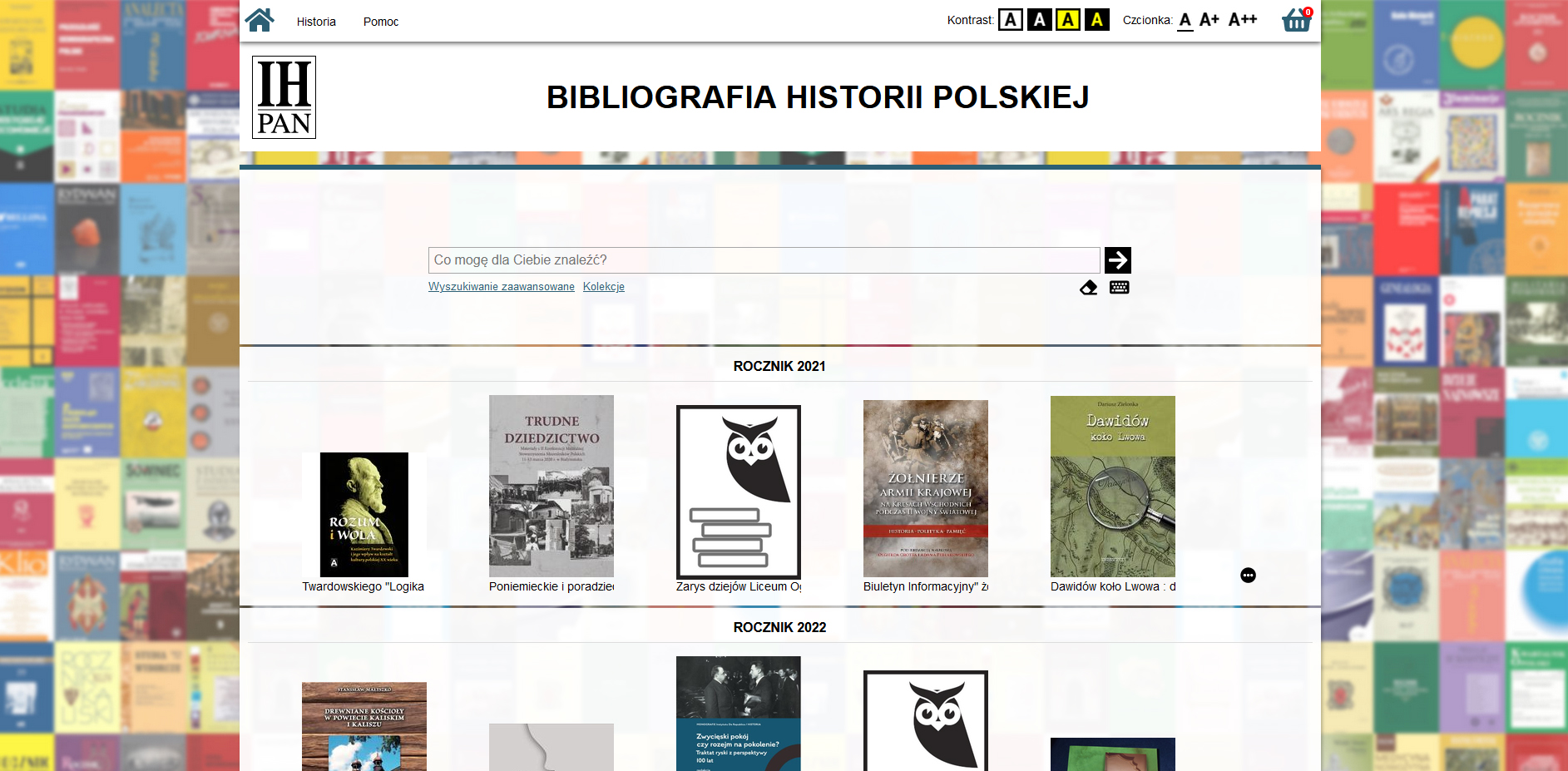Set font size to A++

coord(1241,19)
